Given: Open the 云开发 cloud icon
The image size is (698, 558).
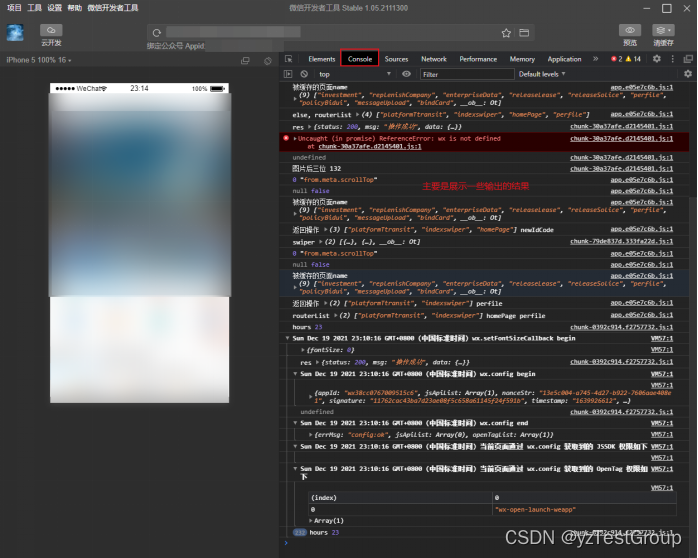Looking at the screenshot, I should tap(51, 30).
